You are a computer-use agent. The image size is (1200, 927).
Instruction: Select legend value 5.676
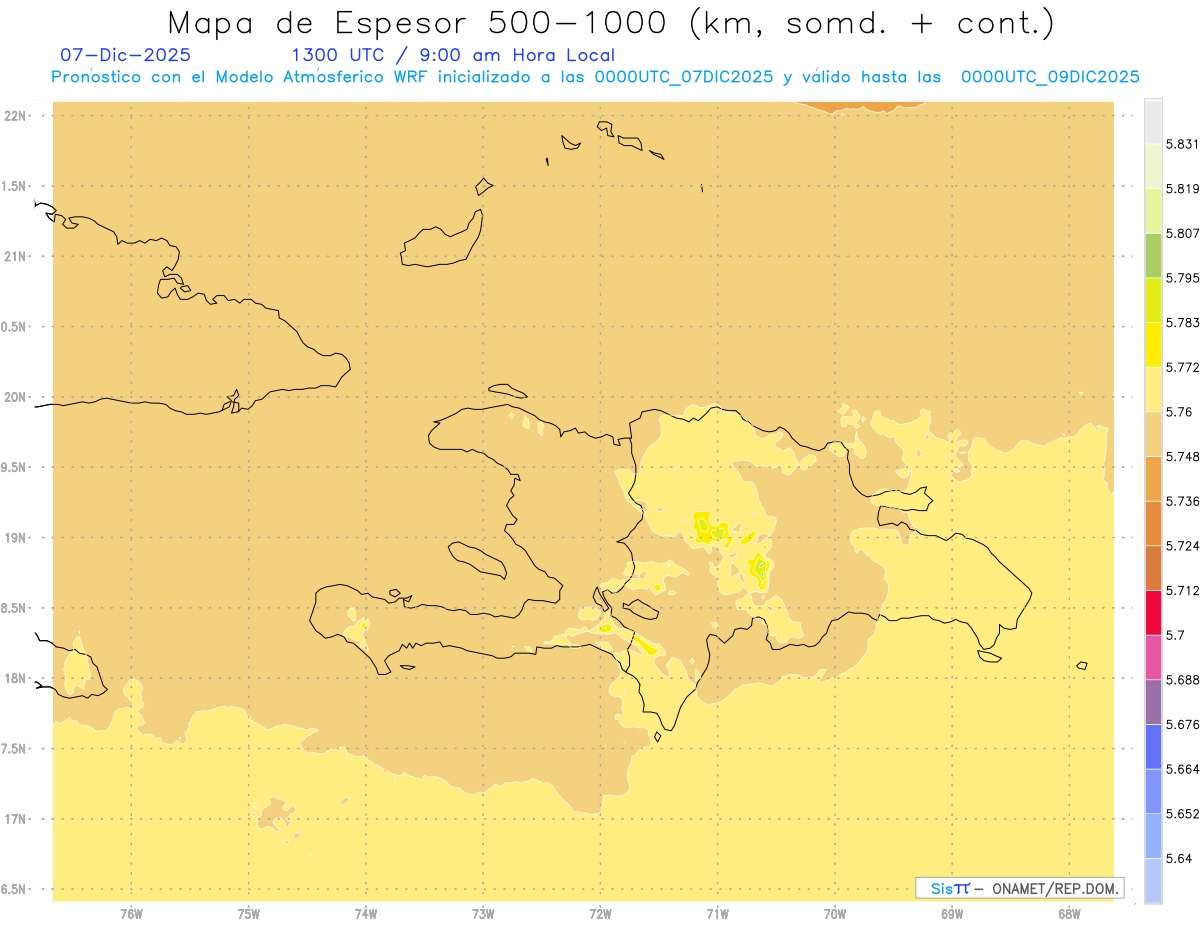coord(1182,724)
